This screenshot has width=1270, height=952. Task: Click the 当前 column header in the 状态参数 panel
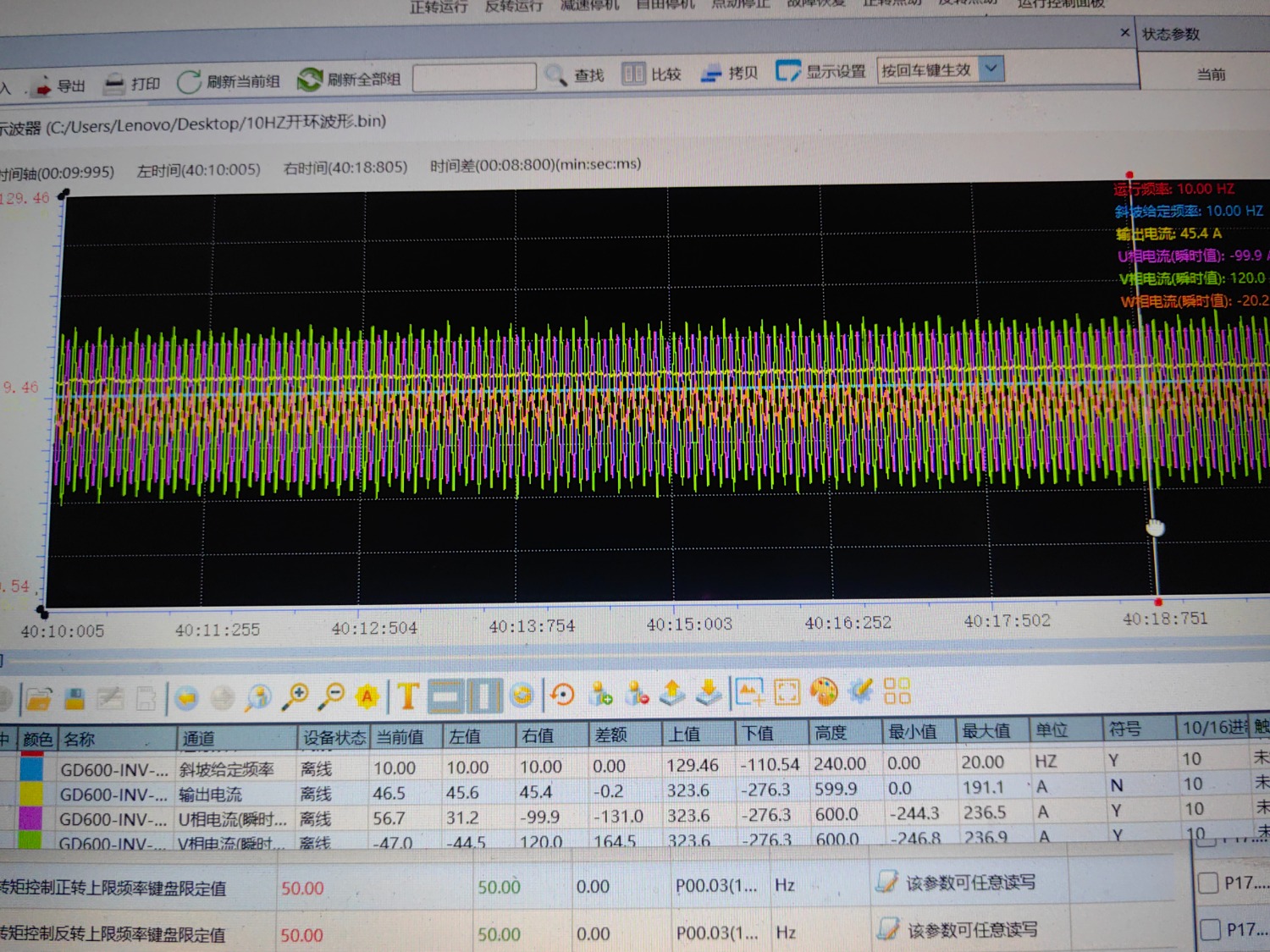[1211, 74]
